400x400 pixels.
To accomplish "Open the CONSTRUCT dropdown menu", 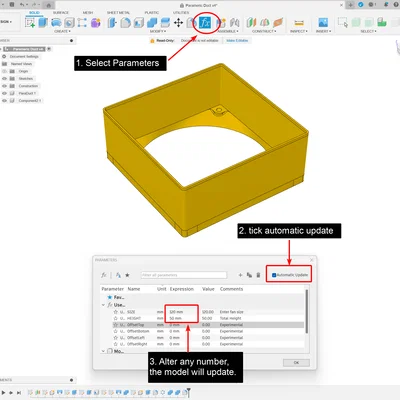I will [264, 31].
